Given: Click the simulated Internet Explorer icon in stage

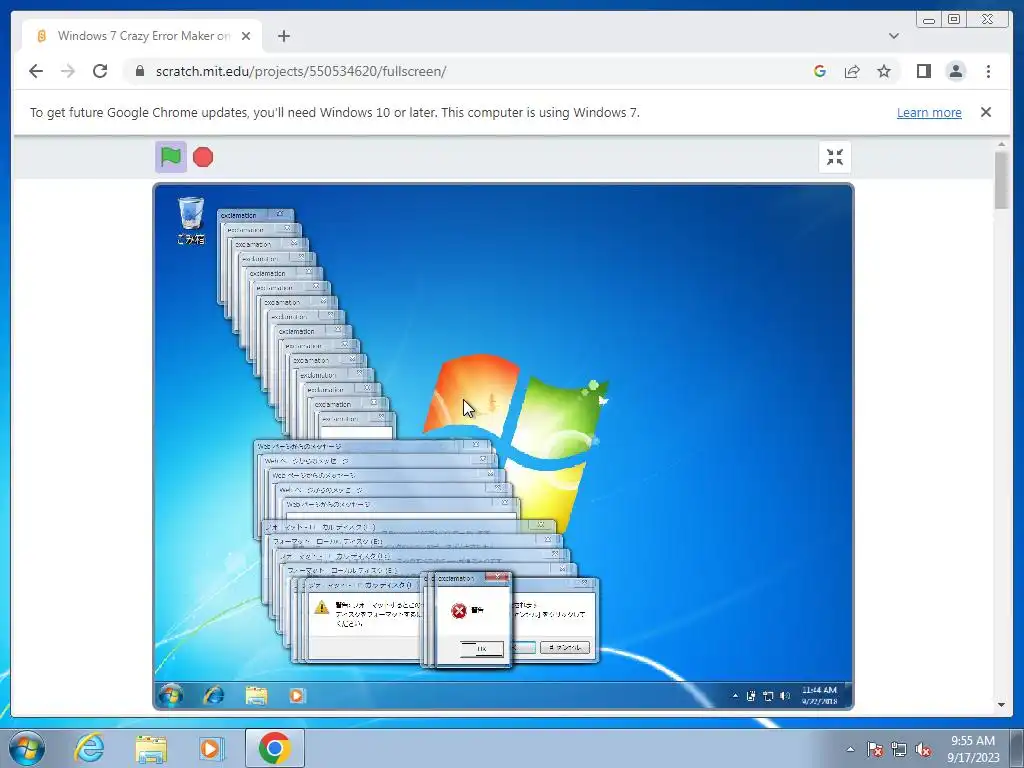Looking at the screenshot, I should [214, 696].
